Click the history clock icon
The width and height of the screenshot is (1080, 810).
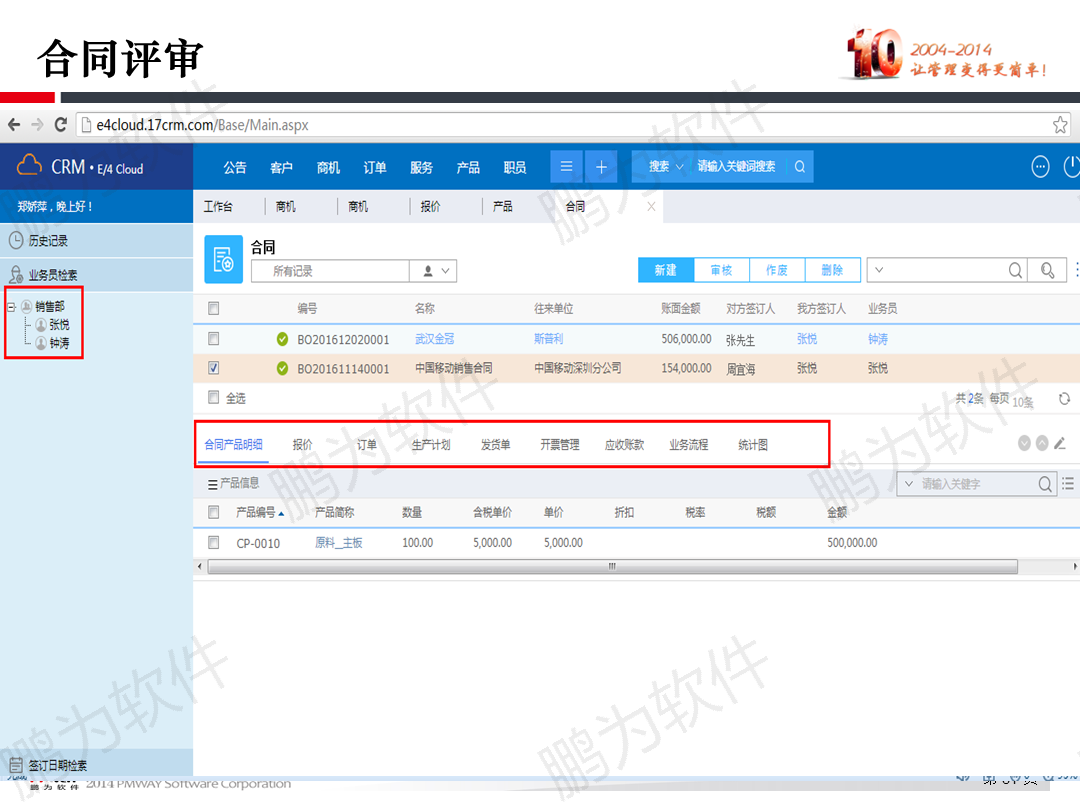pos(15,240)
